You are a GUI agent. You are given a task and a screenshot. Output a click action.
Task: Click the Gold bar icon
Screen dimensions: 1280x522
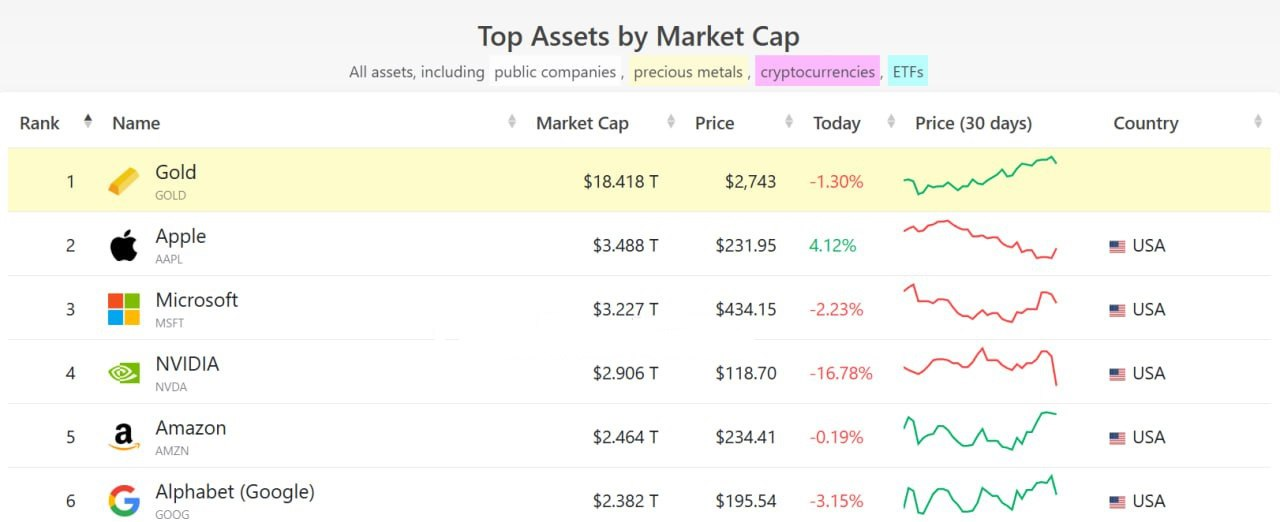tap(124, 181)
